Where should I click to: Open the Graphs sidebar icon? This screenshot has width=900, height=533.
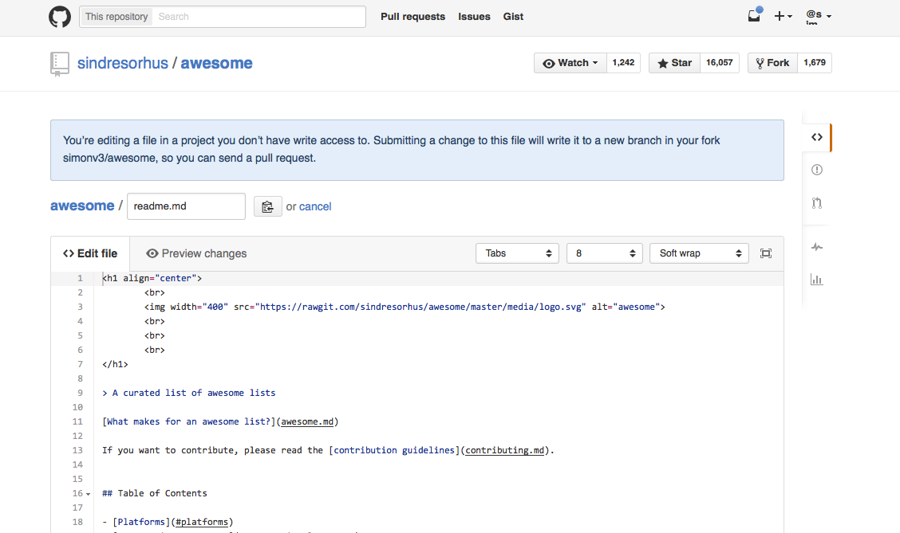point(817,280)
